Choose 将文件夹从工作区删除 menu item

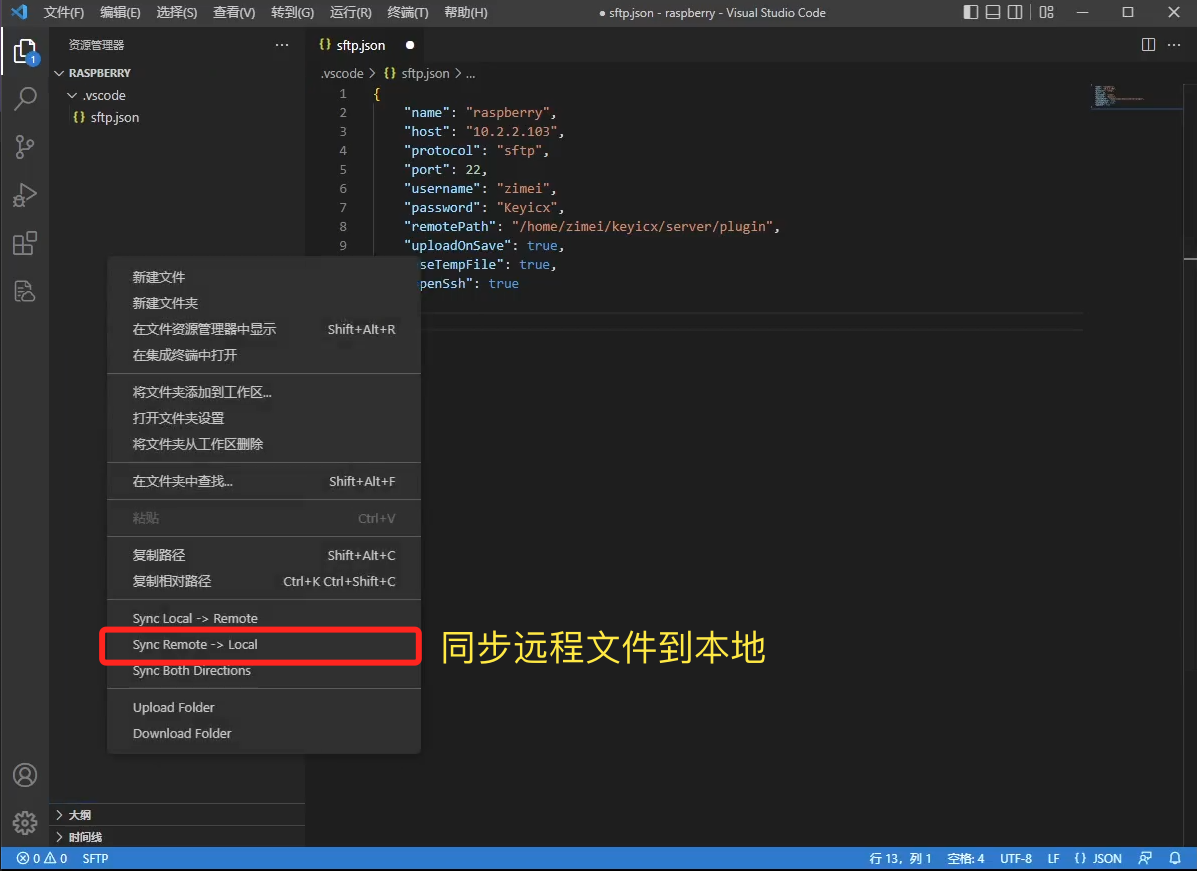point(263,444)
